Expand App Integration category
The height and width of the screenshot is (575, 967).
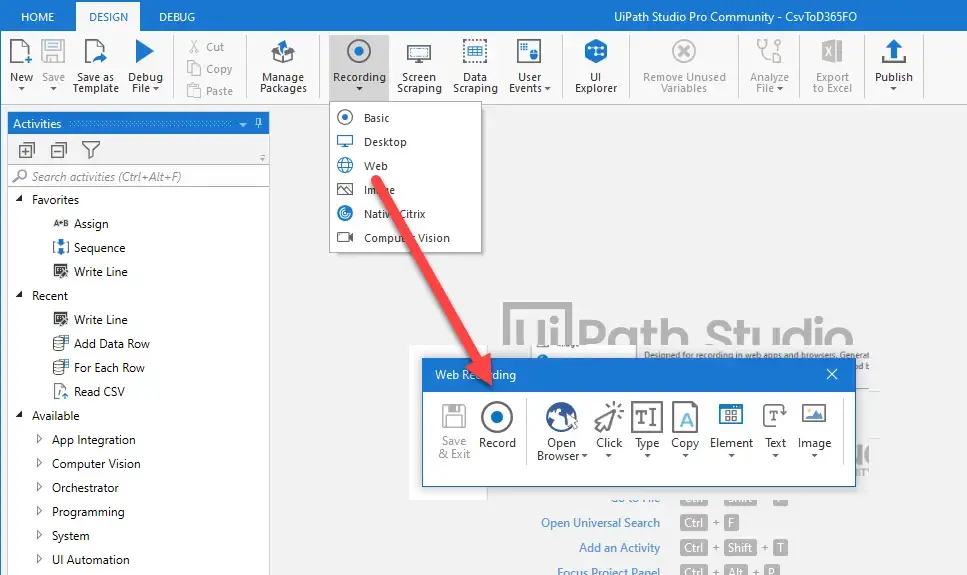click(x=39, y=439)
